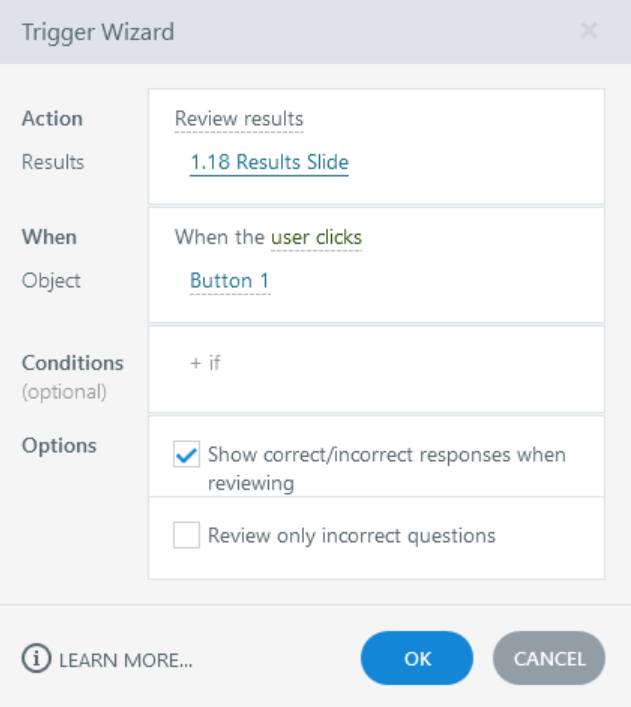Click the Results field label
This screenshot has width=631, height=707.
pos(51,162)
